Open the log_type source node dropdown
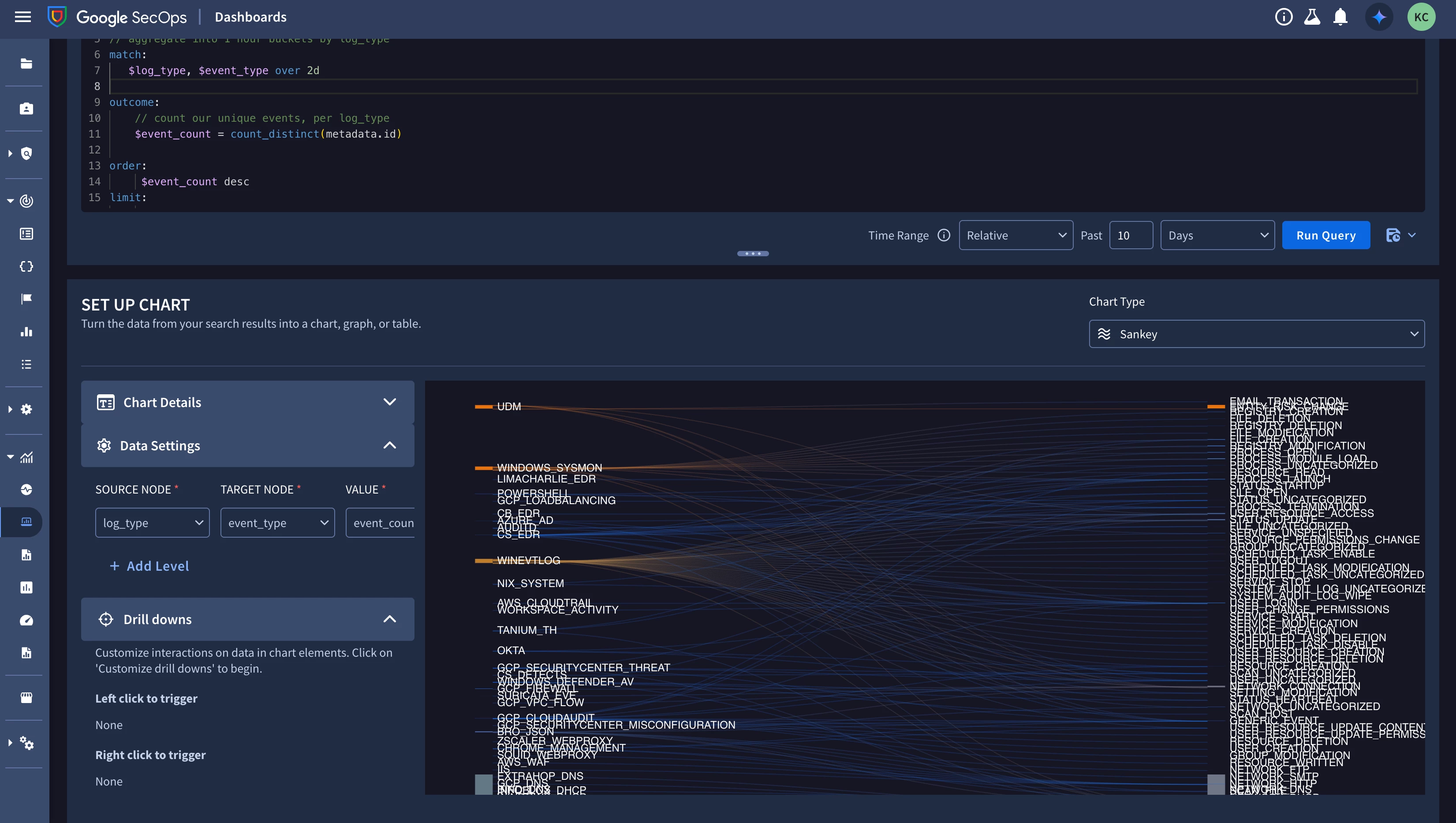Screen dimensions: 1456x823 coord(152,523)
